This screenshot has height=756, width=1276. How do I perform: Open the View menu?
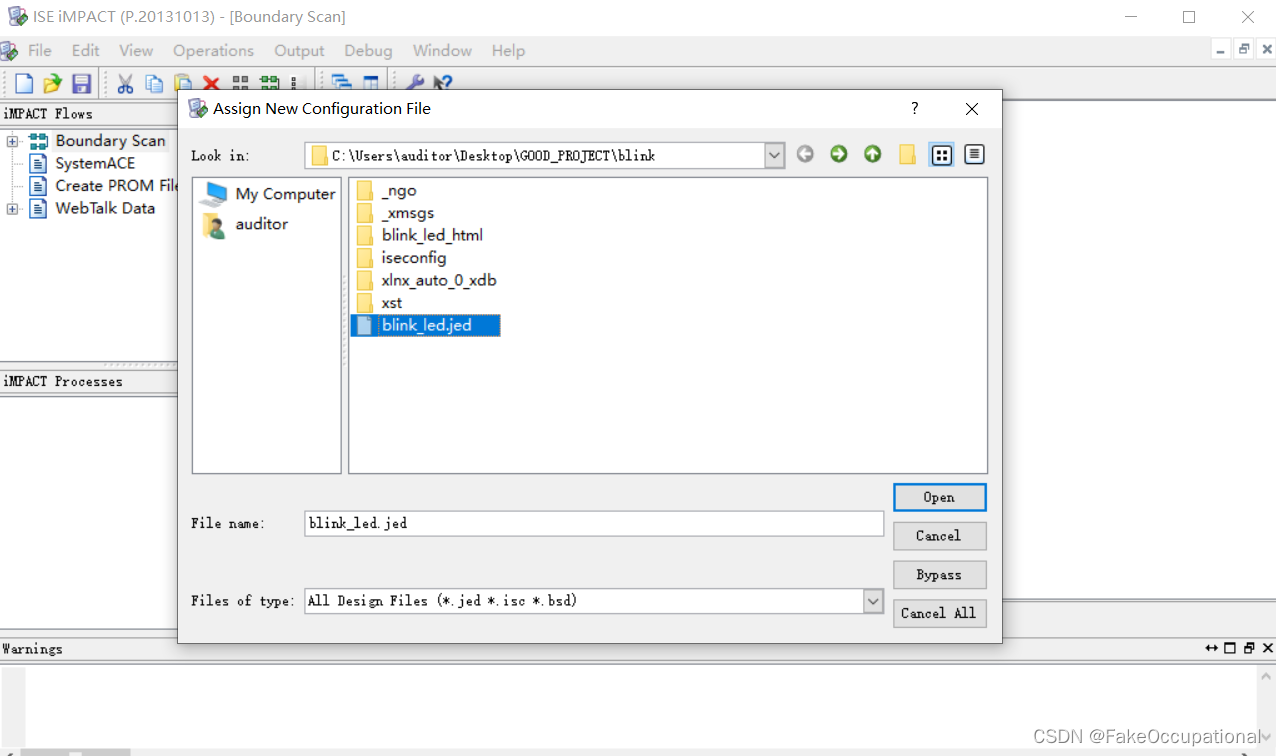(x=136, y=50)
